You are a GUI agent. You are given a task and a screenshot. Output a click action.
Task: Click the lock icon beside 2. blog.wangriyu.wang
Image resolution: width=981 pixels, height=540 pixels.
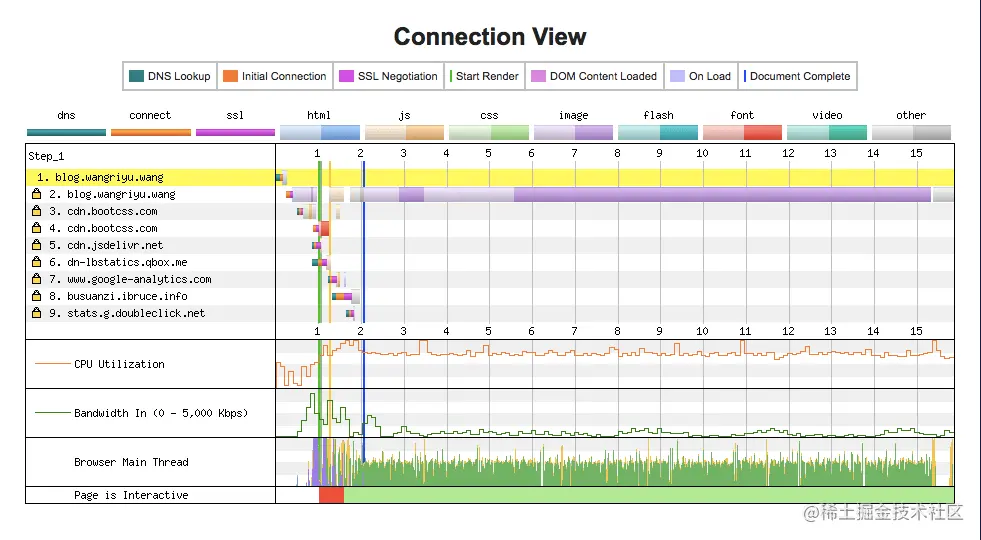click(37, 194)
